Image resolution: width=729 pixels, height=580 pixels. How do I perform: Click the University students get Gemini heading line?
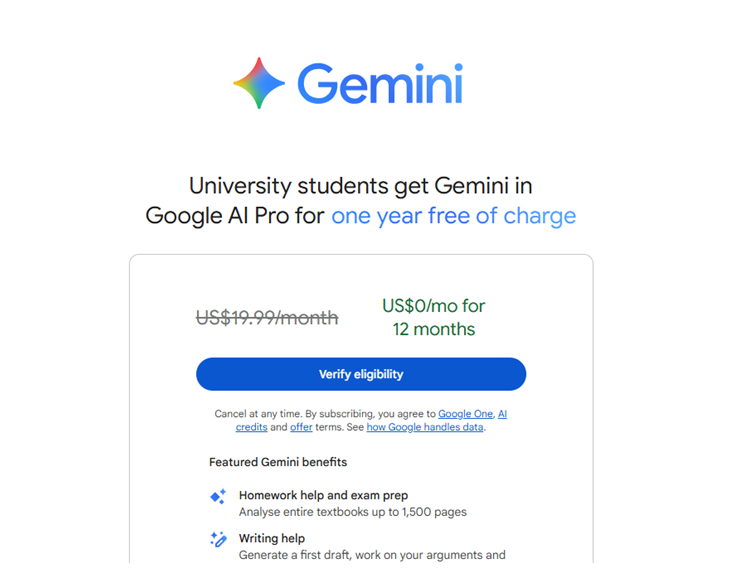coord(360,185)
